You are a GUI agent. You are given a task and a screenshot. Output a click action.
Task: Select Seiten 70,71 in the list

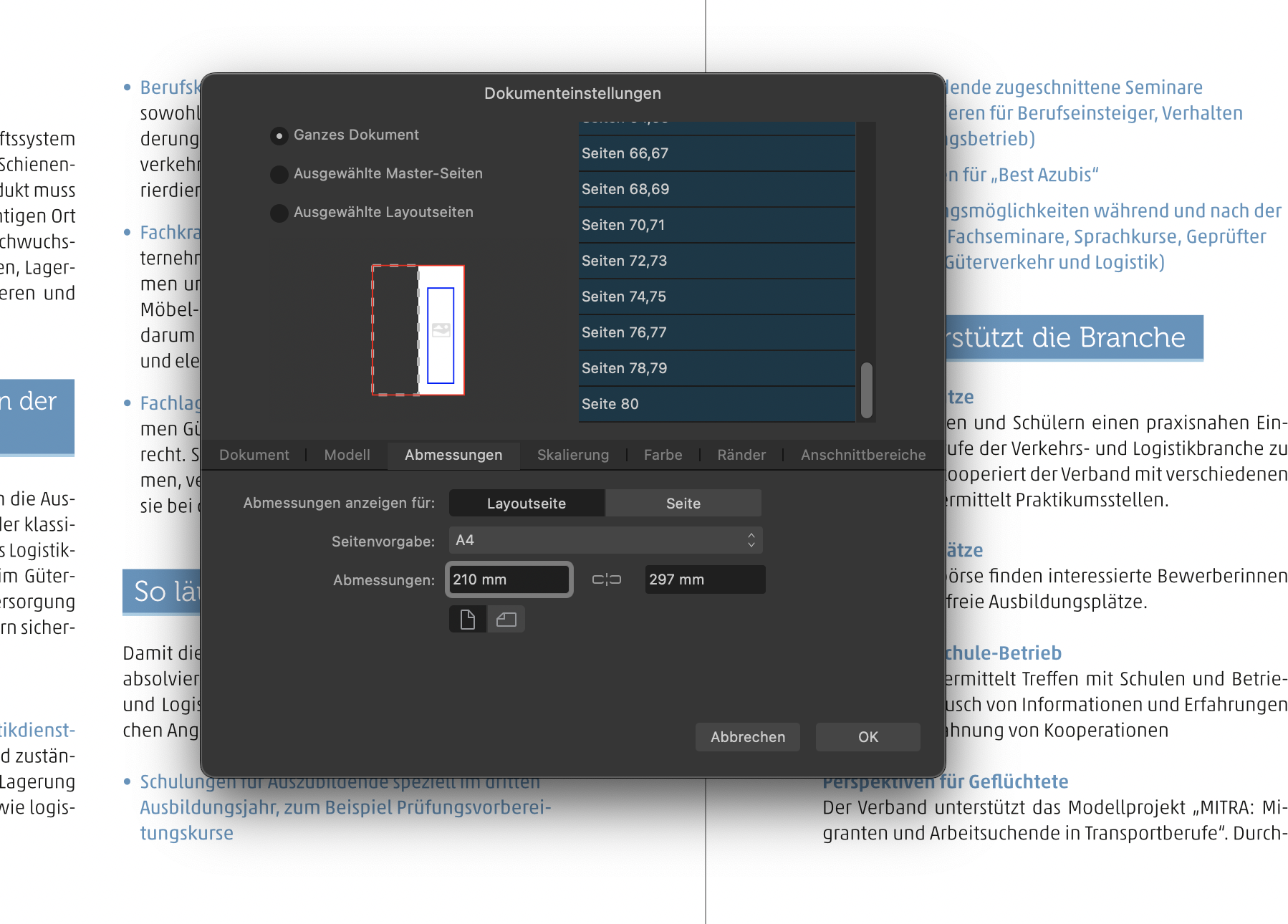pyautogui.click(x=717, y=225)
